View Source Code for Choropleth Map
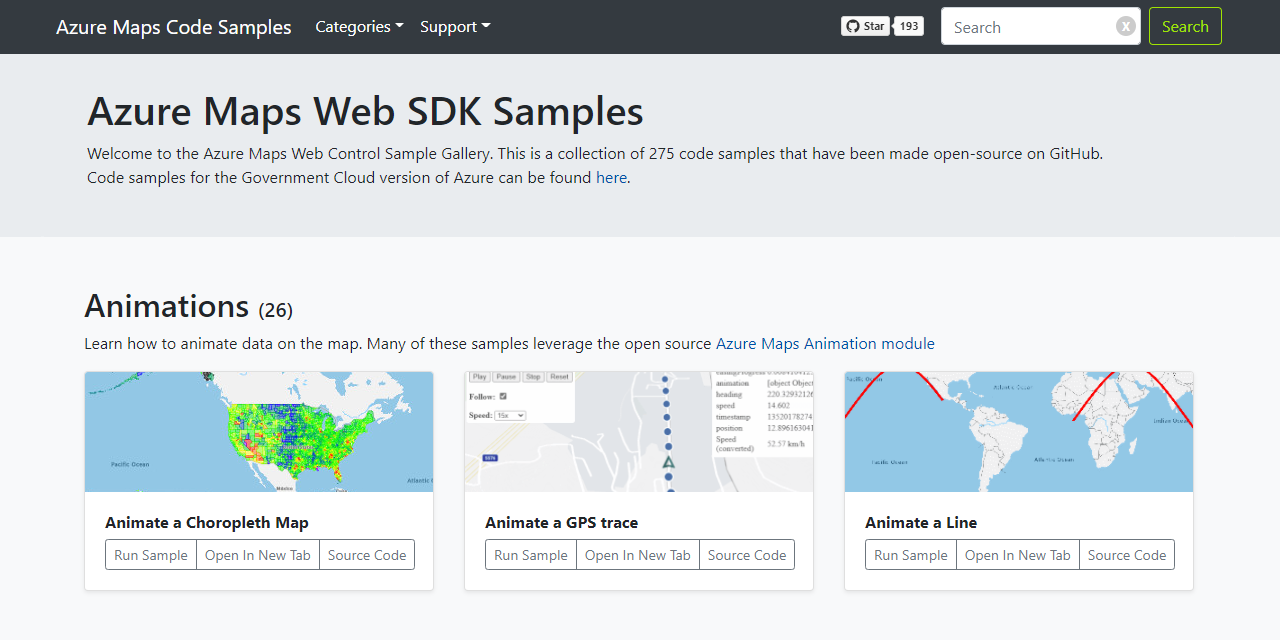Viewport: 1280px width, 640px height. 367,555
